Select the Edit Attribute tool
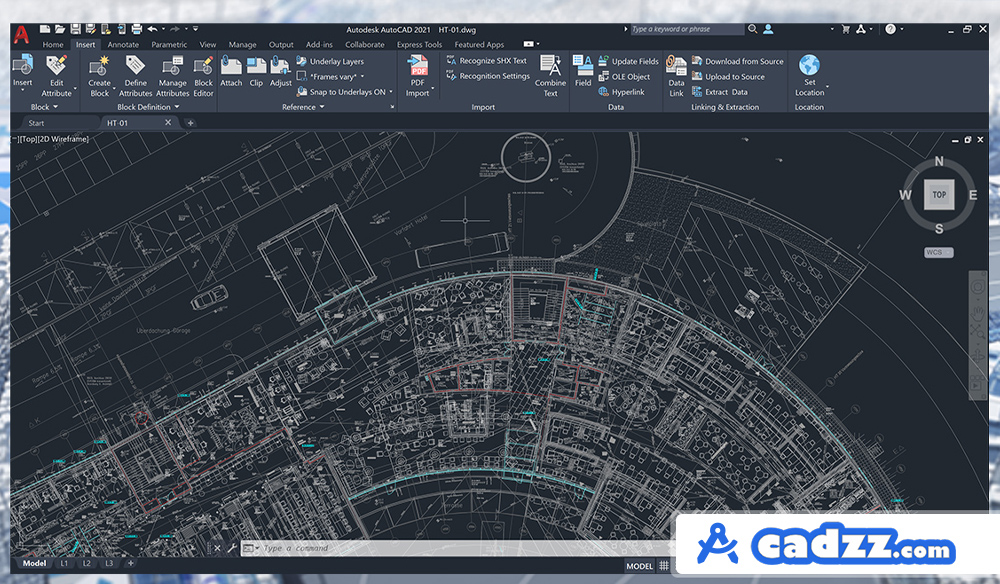 (x=56, y=75)
